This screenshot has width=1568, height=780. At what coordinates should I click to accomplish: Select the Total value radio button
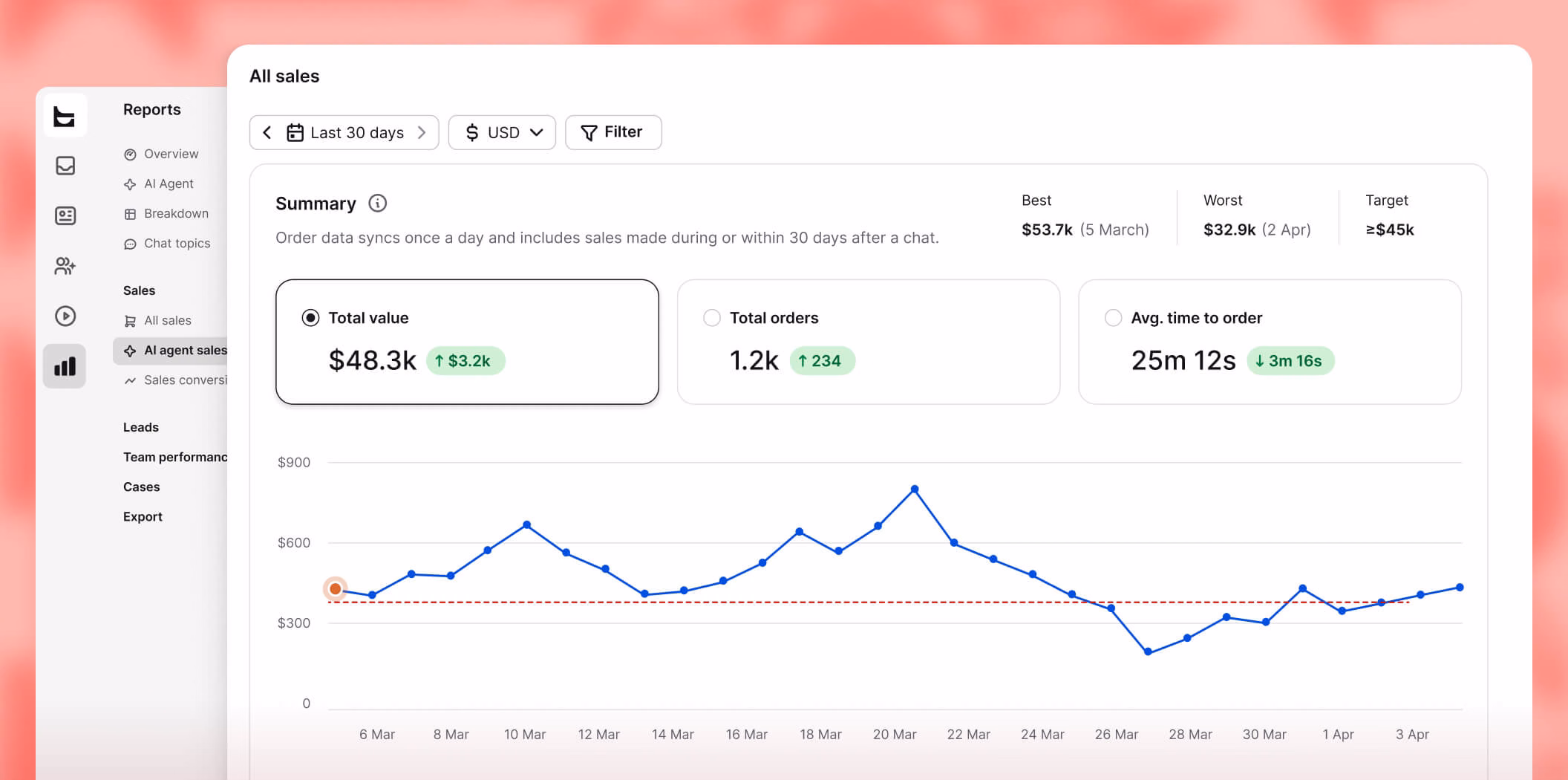[x=310, y=318]
